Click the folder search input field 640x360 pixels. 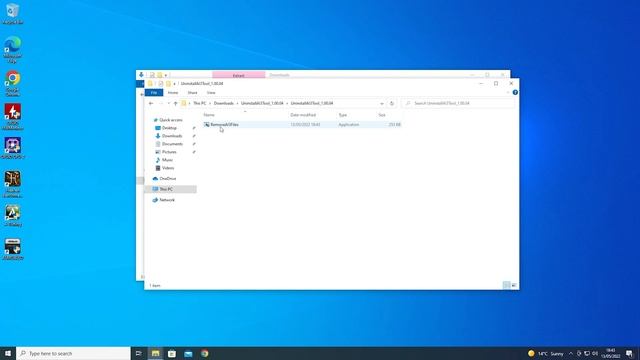click(457, 104)
